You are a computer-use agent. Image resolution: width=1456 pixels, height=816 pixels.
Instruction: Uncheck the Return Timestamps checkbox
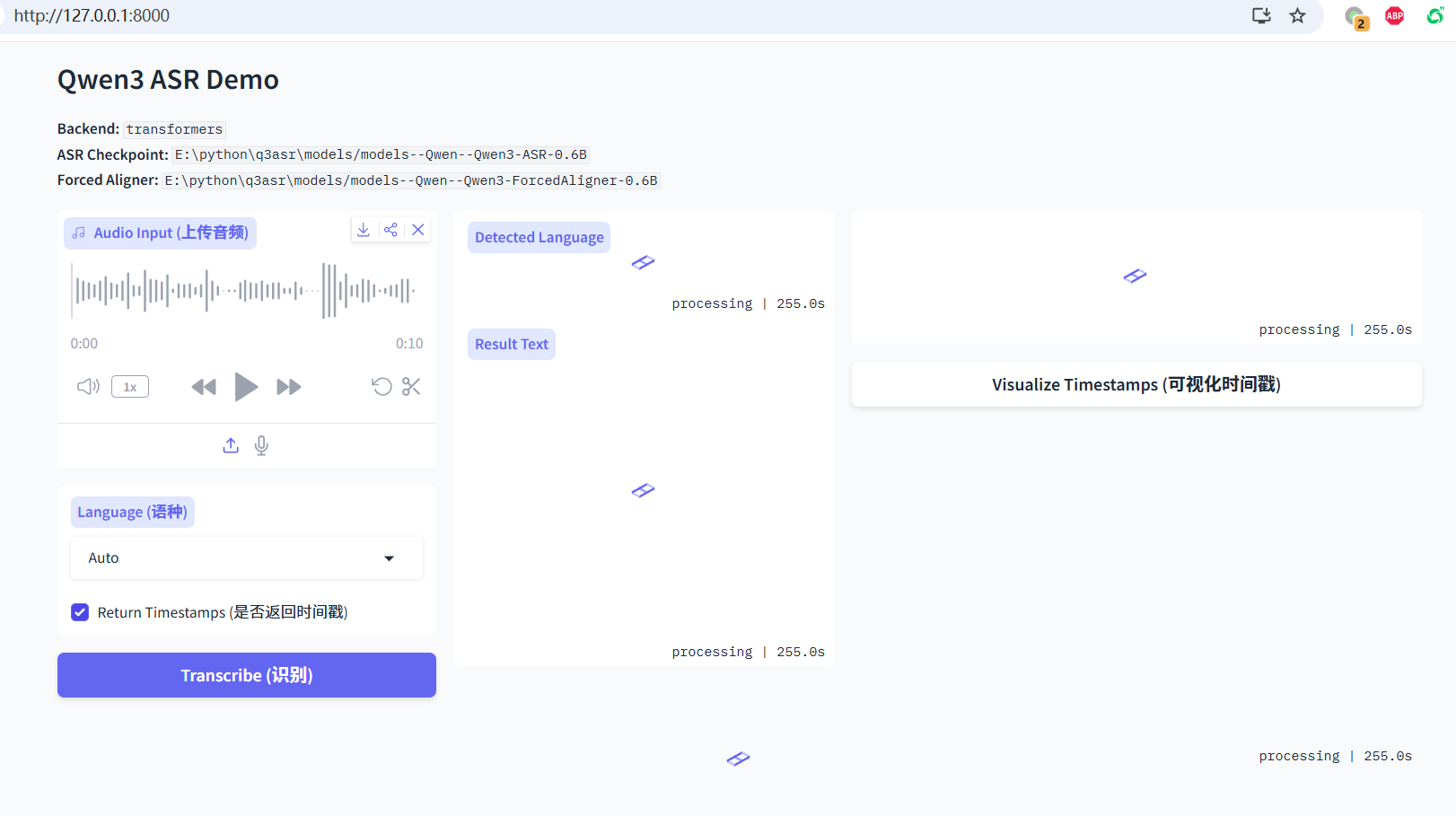tap(80, 612)
